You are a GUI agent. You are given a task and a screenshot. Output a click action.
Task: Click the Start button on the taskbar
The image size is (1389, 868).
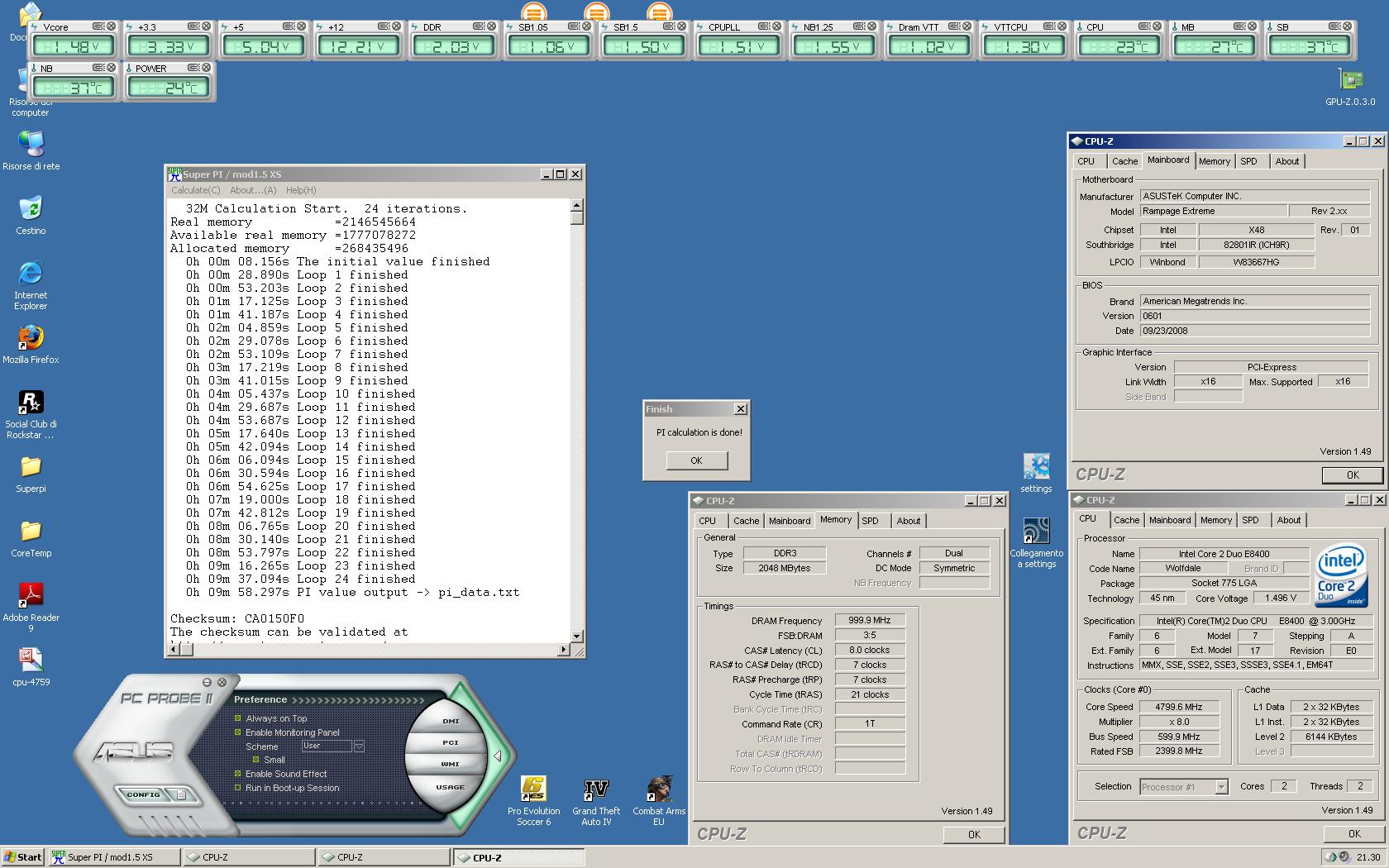[x=23, y=857]
